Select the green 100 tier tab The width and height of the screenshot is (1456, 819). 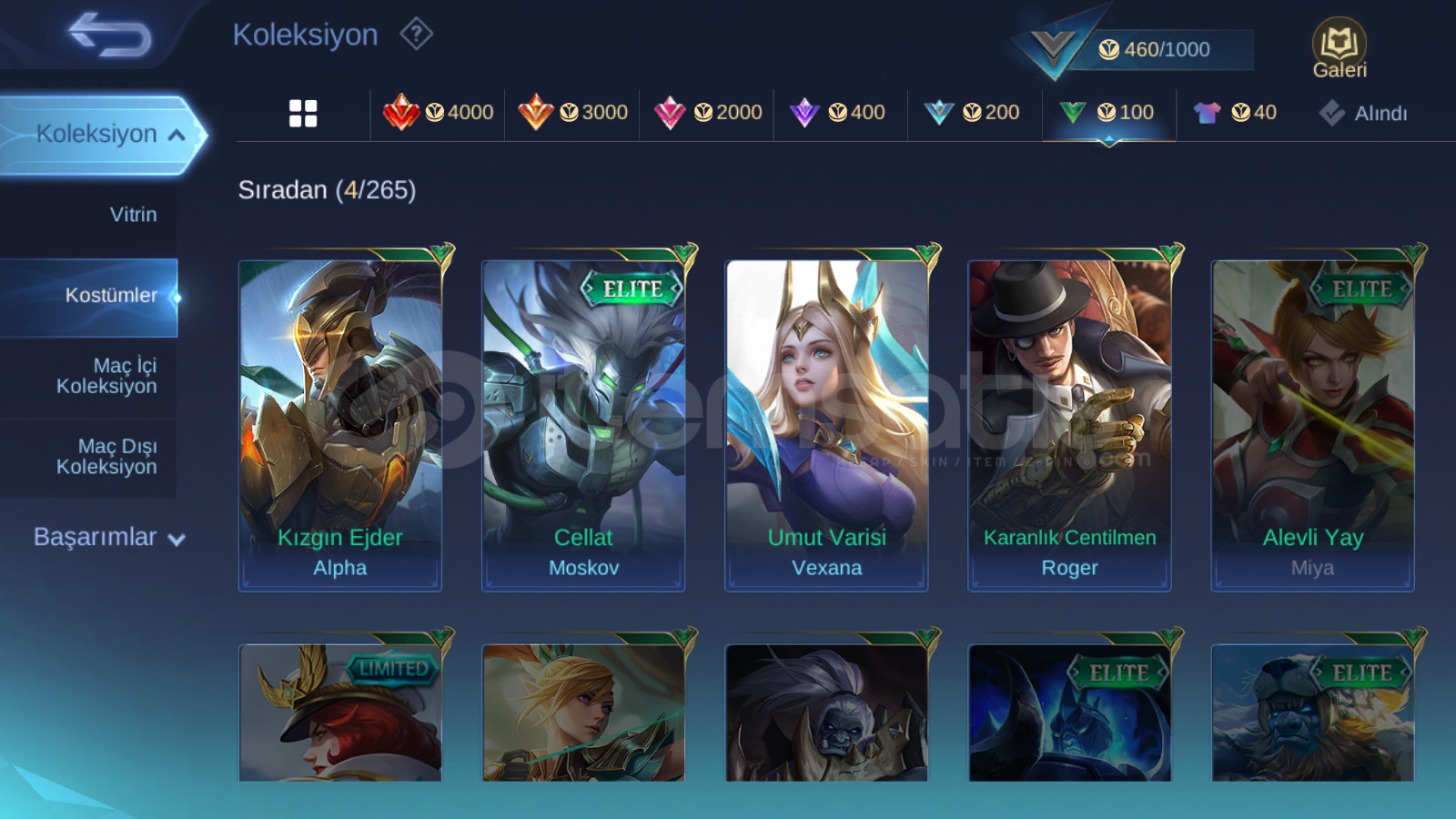click(x=1107, y=113)
